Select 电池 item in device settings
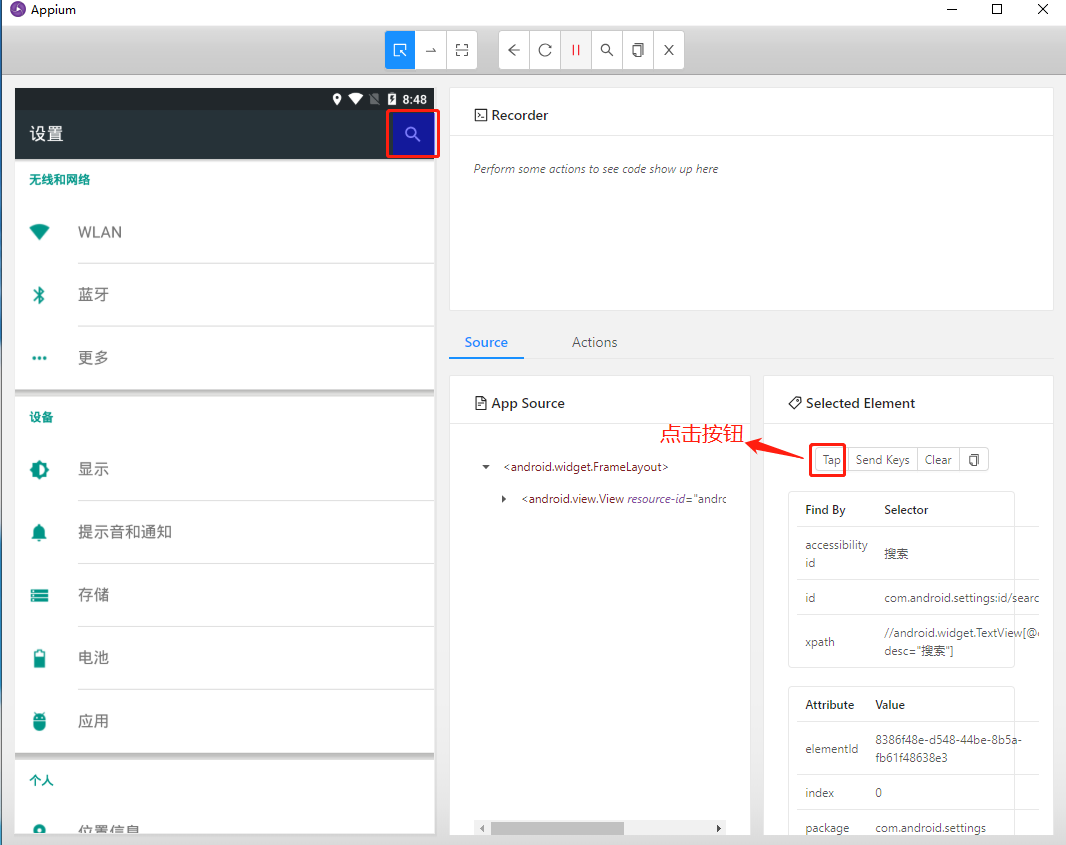Image resolution: width=1066 pixels, height=845 pixels. coord(224,658)
